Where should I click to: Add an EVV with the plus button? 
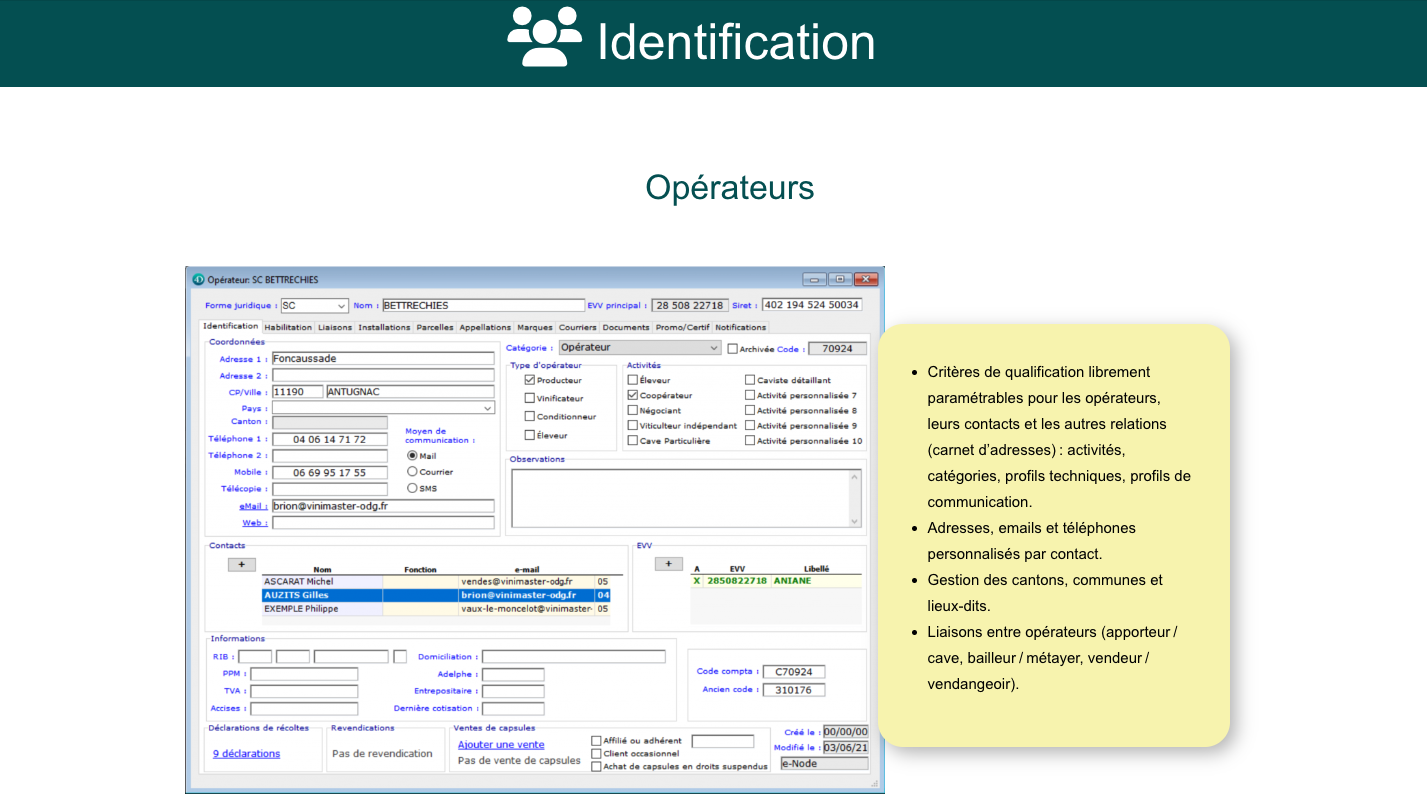coord(669,564)
